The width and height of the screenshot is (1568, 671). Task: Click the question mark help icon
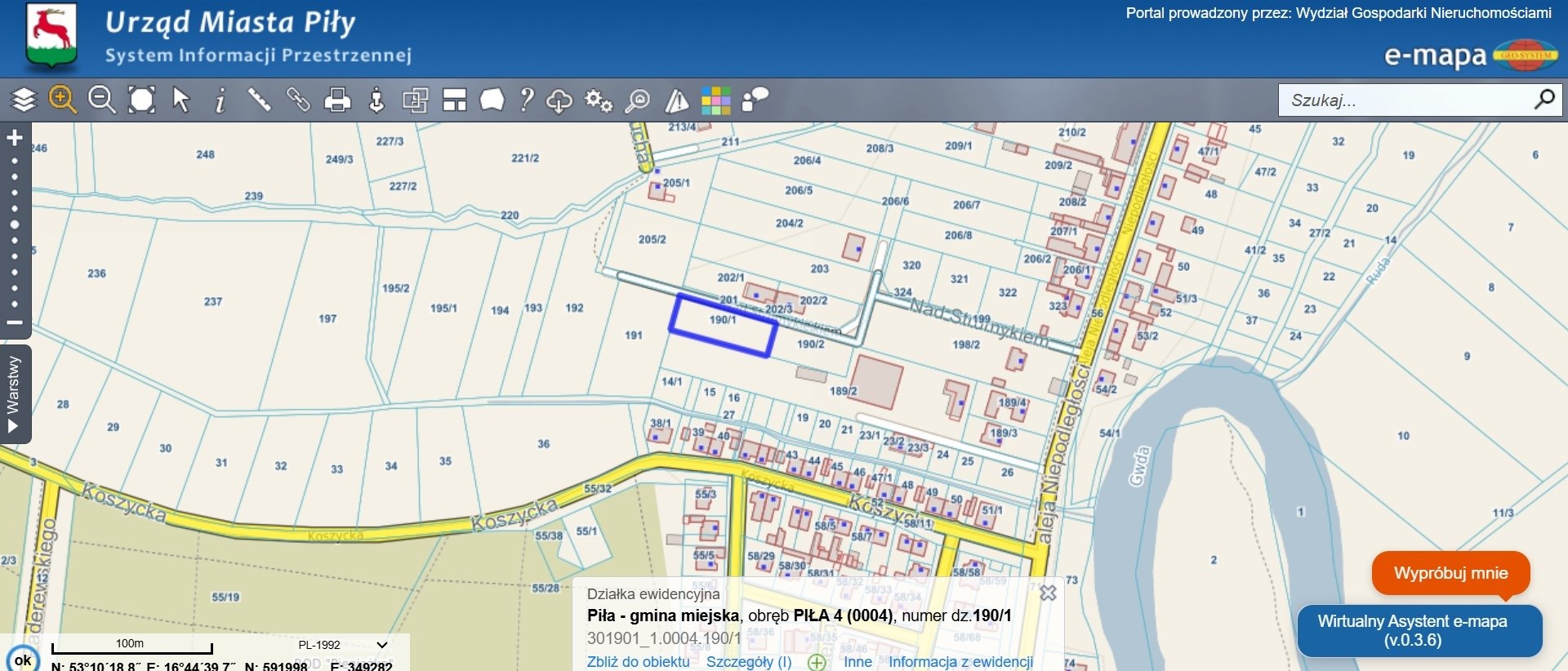[527, 100]
